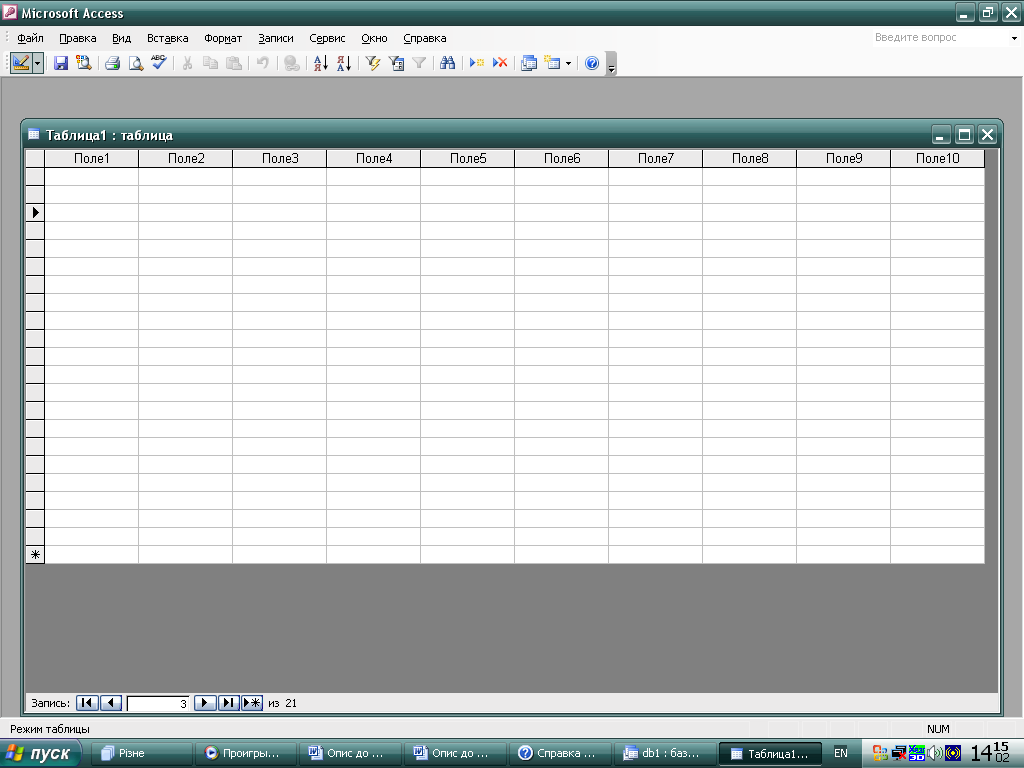Add a new record via toolbar icon
1024x768 pixels.
(x=477, y=63)
